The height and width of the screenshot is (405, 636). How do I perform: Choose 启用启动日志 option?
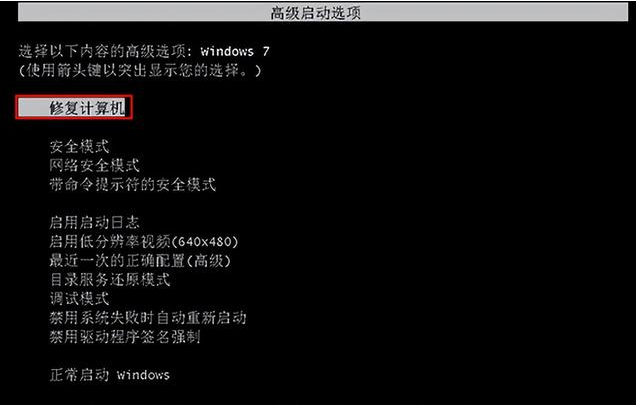click(95, 222)
